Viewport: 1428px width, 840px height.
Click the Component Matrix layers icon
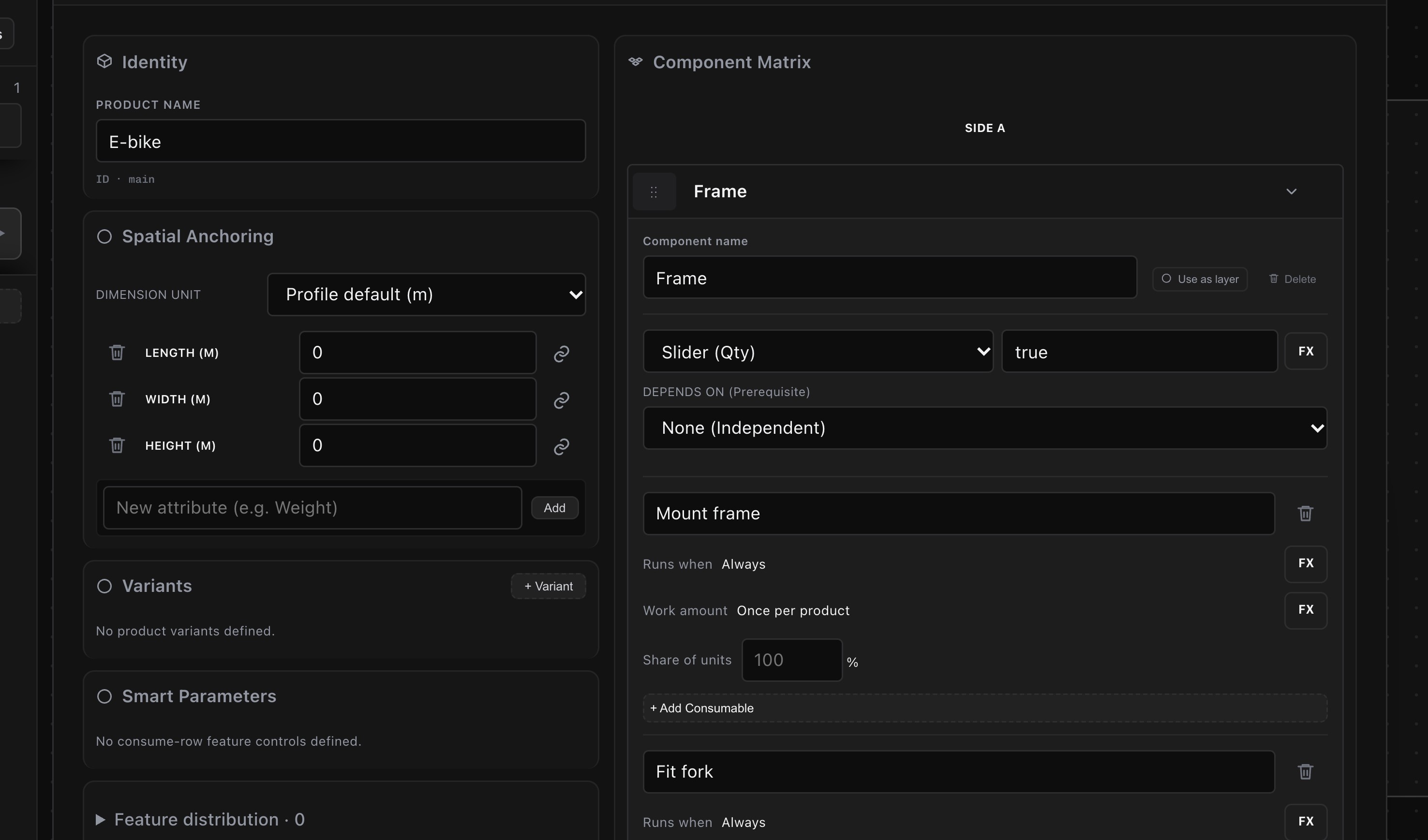(x=635, y=61)
